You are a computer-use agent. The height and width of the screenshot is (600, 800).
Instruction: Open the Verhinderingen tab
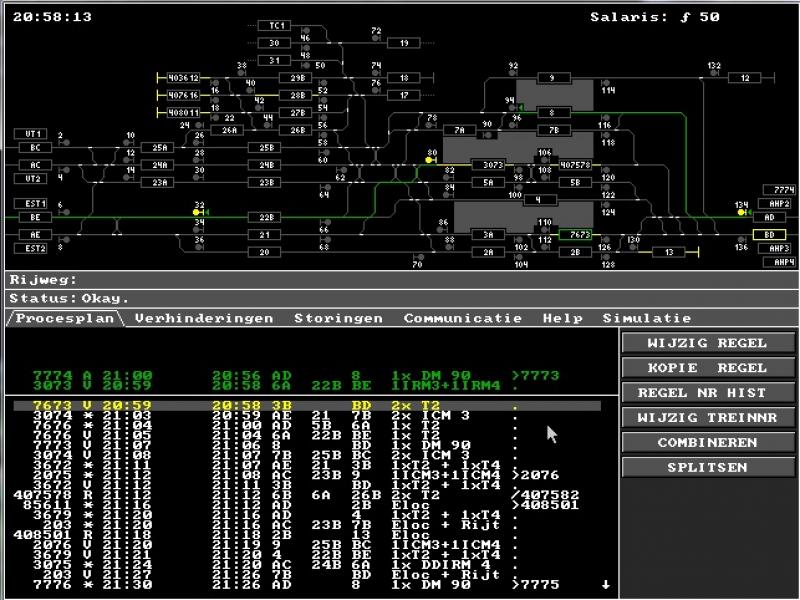point(203,318)
